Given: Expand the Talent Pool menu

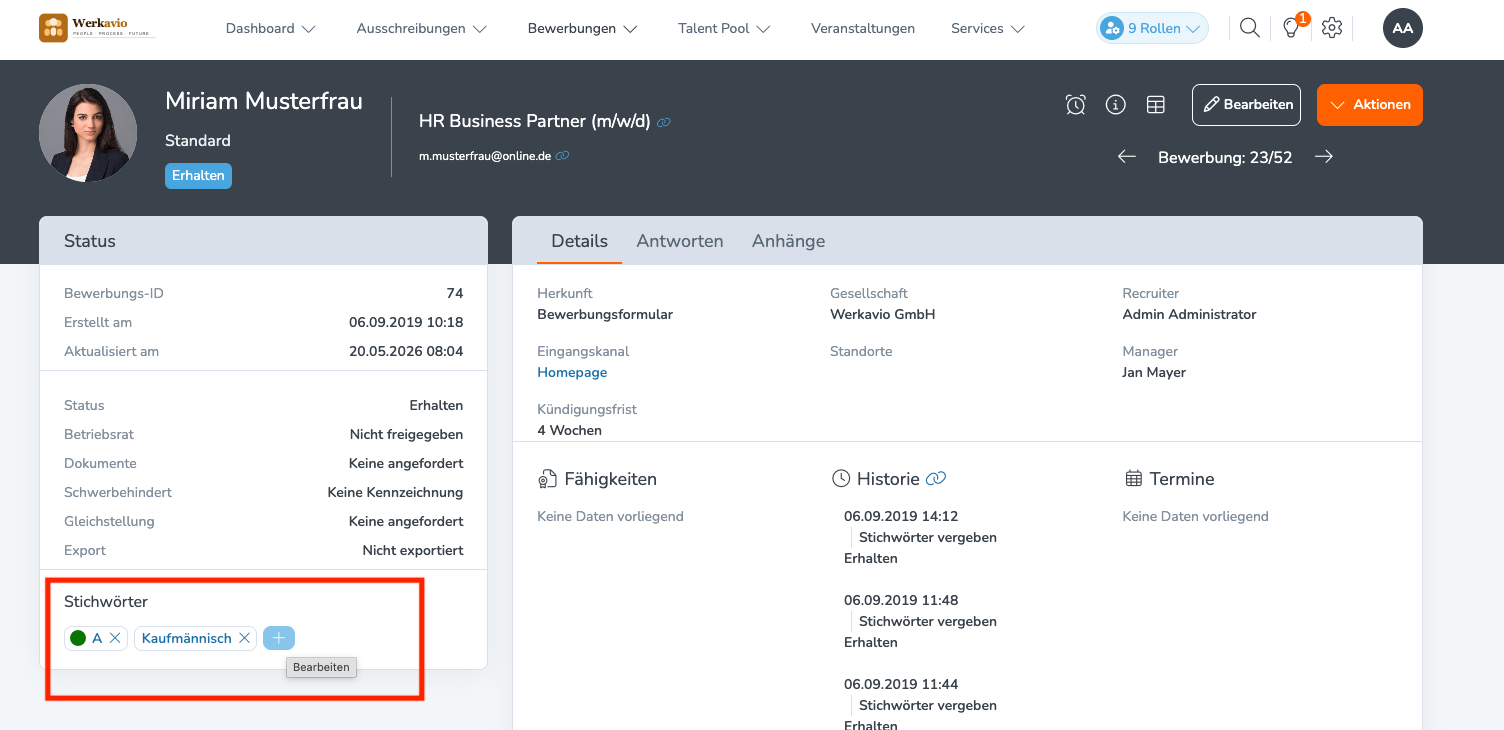Looking at the screenshot, I should coord(724,28).
